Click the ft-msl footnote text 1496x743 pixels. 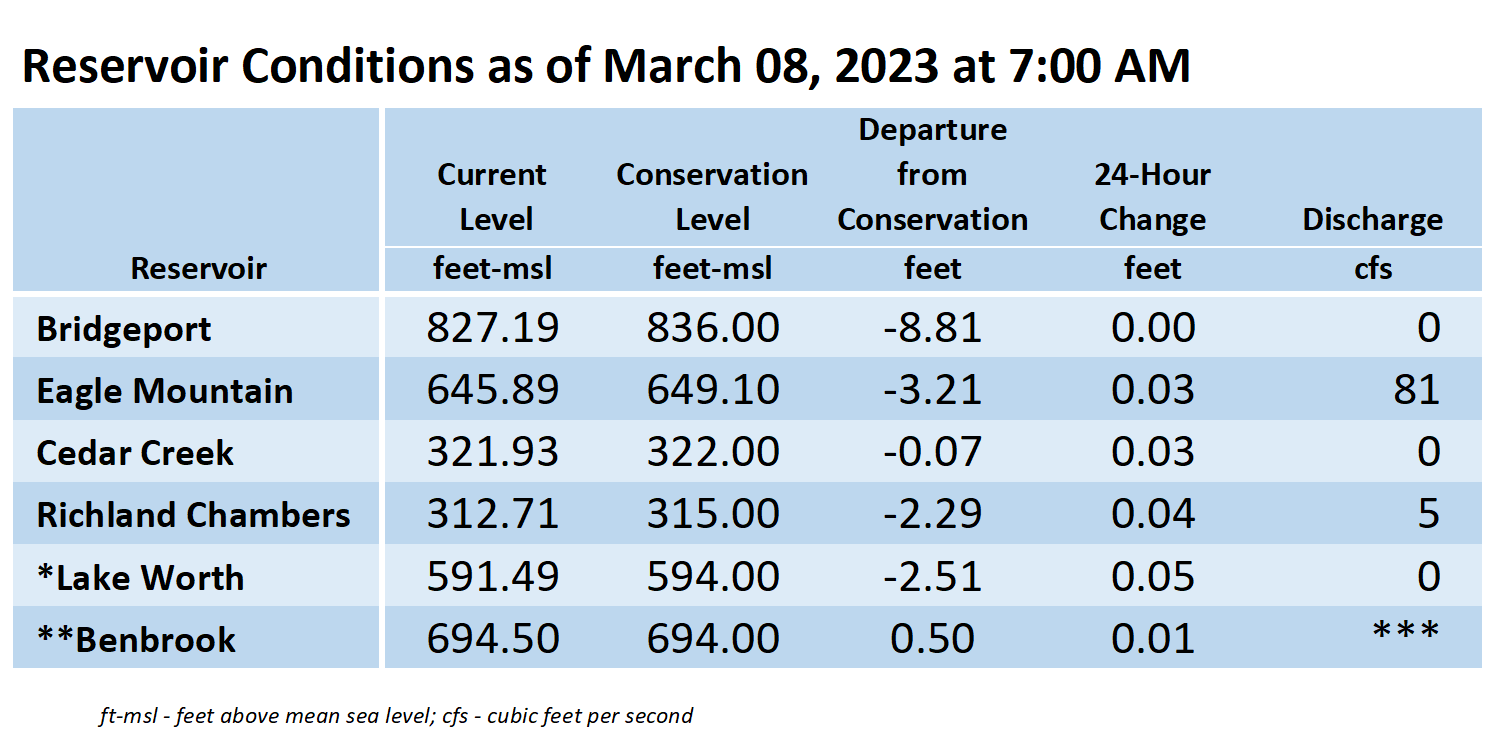(x=396, y=716)
